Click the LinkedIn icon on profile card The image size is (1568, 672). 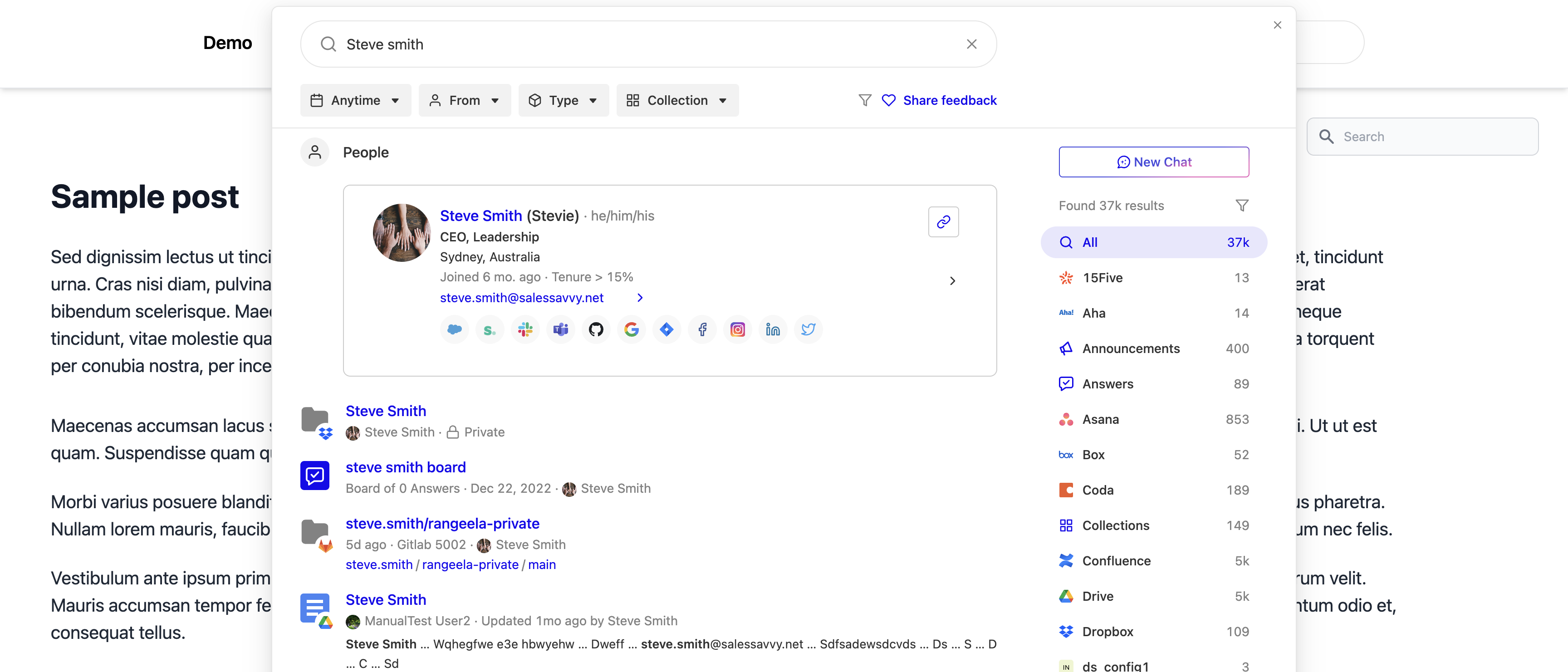tap(773, 329)
